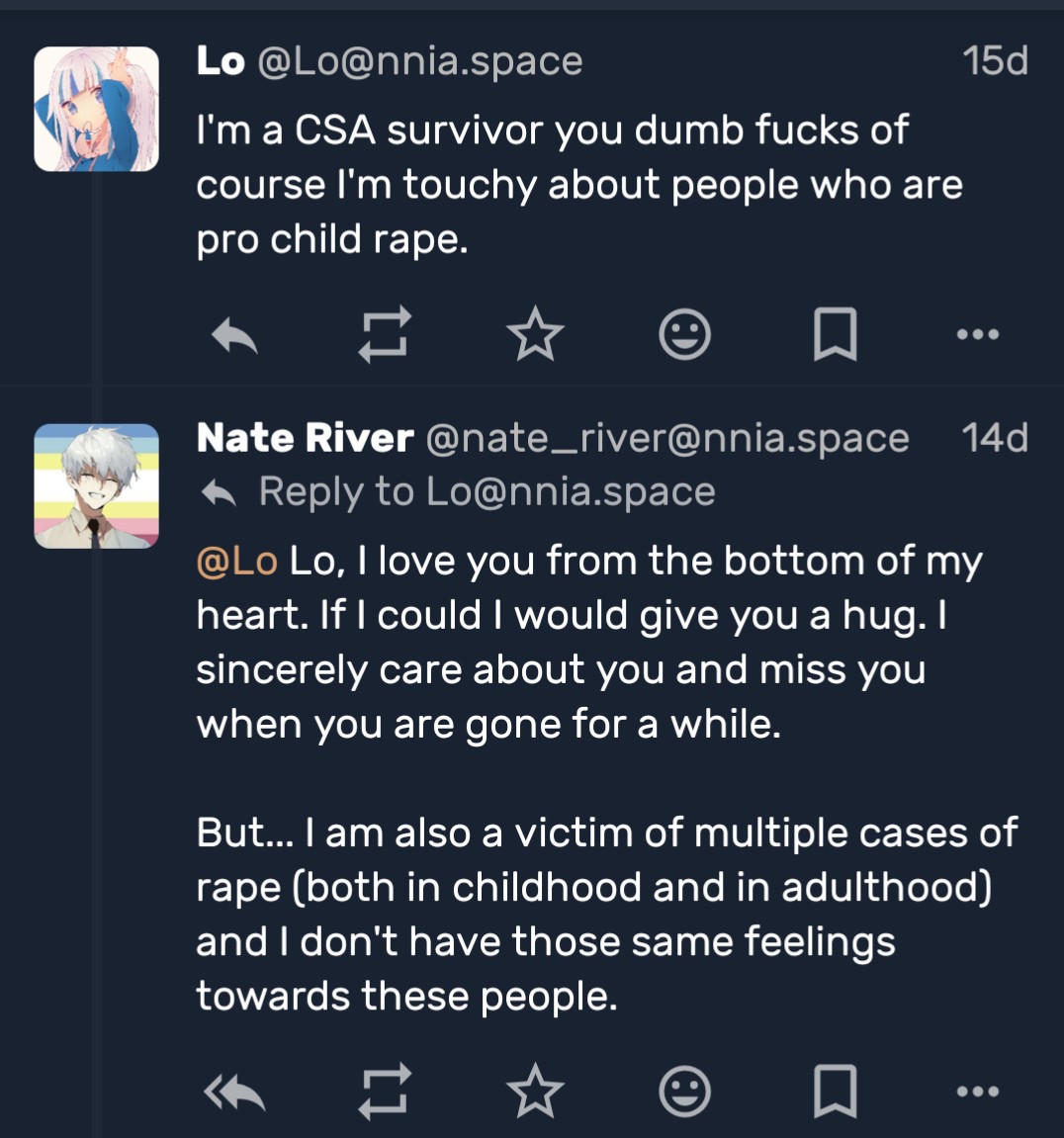Screen dimensions: 1064x1138
Task: Click the @Lo mention in reply
Action: [237, 561]
